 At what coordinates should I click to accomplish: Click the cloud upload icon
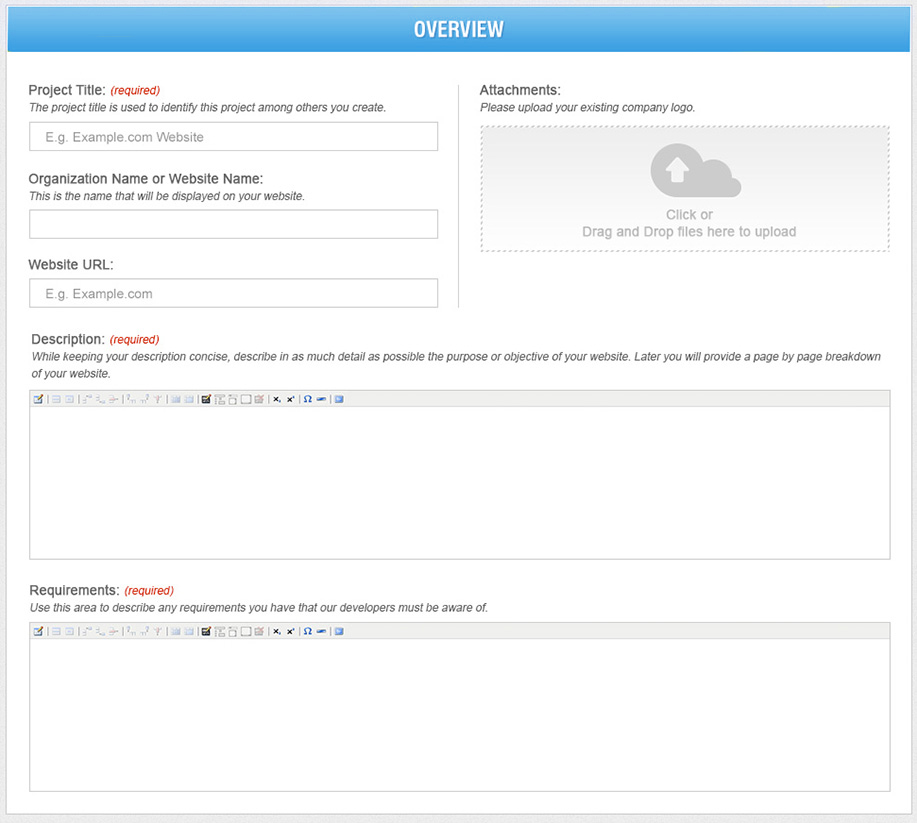tap(695, 170)
